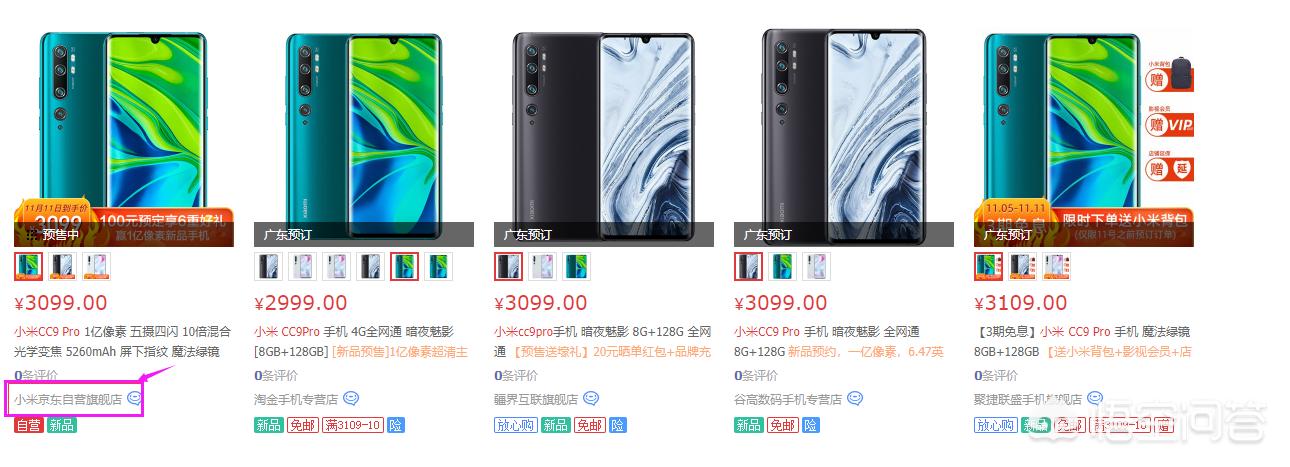Open the 小米京东自营旗舰店 store link
This screenshot has height=467, width=1290.
point(68,399)
